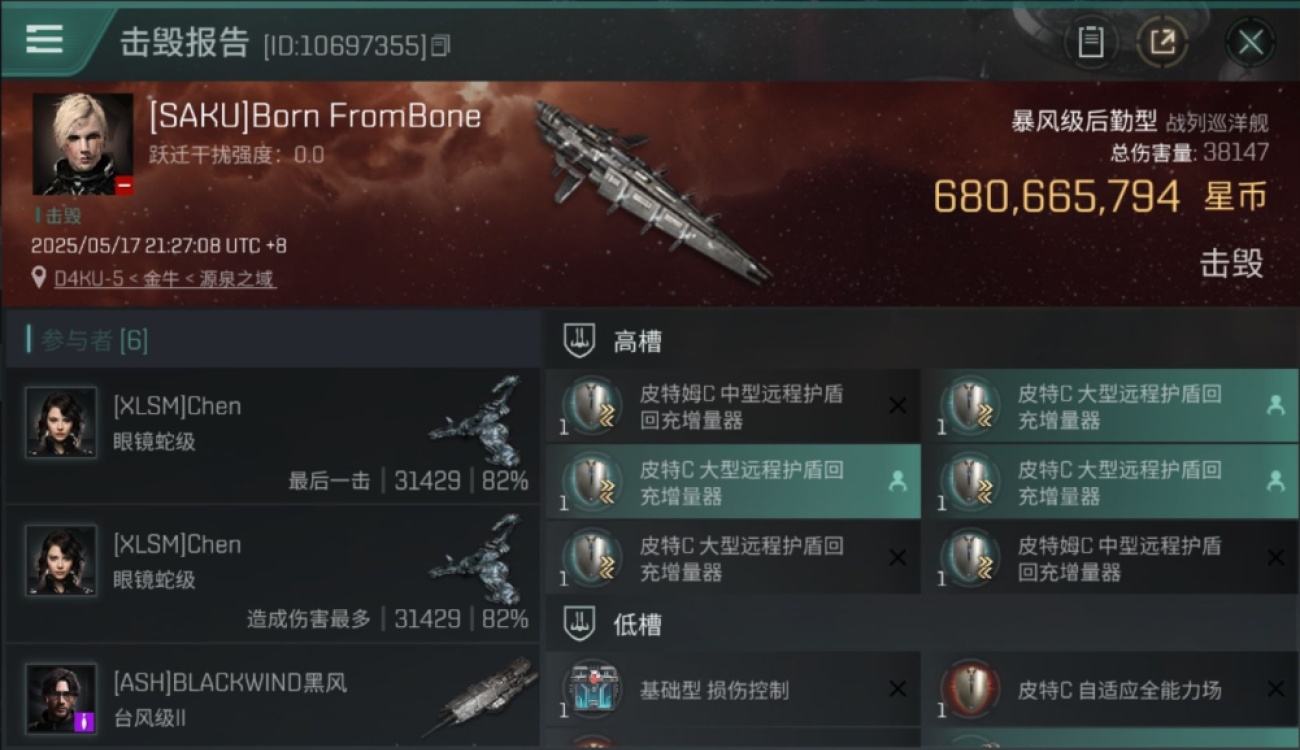Open [XLSM]Chen 造成伤害最多 participant entry
This screenshot has height=750, width=1300.
click(x=273, y=573)
